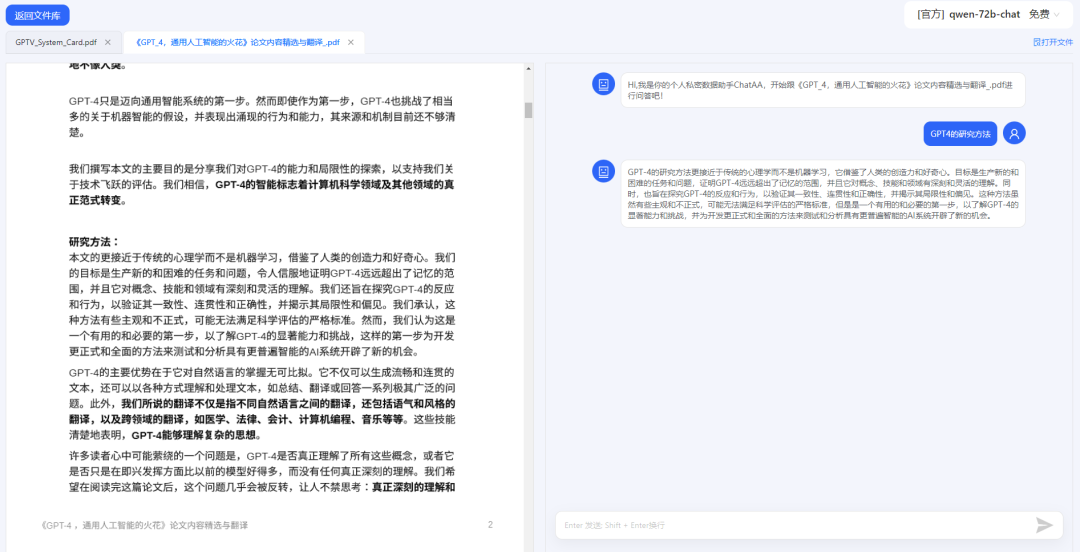Click the paragraph starting 我们撰写本文的主要目的

[262, 185]
